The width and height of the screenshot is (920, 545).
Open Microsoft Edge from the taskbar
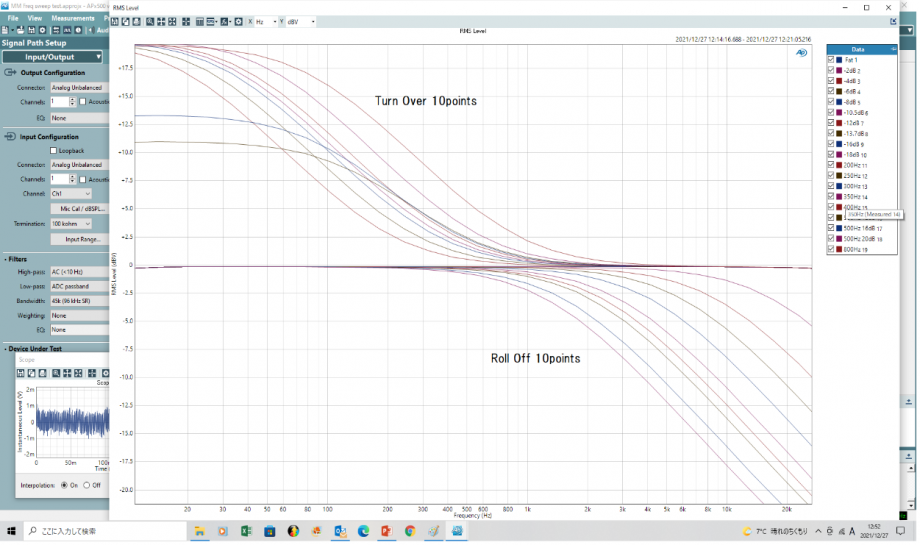pyautogui.click(x=363, y=532)
